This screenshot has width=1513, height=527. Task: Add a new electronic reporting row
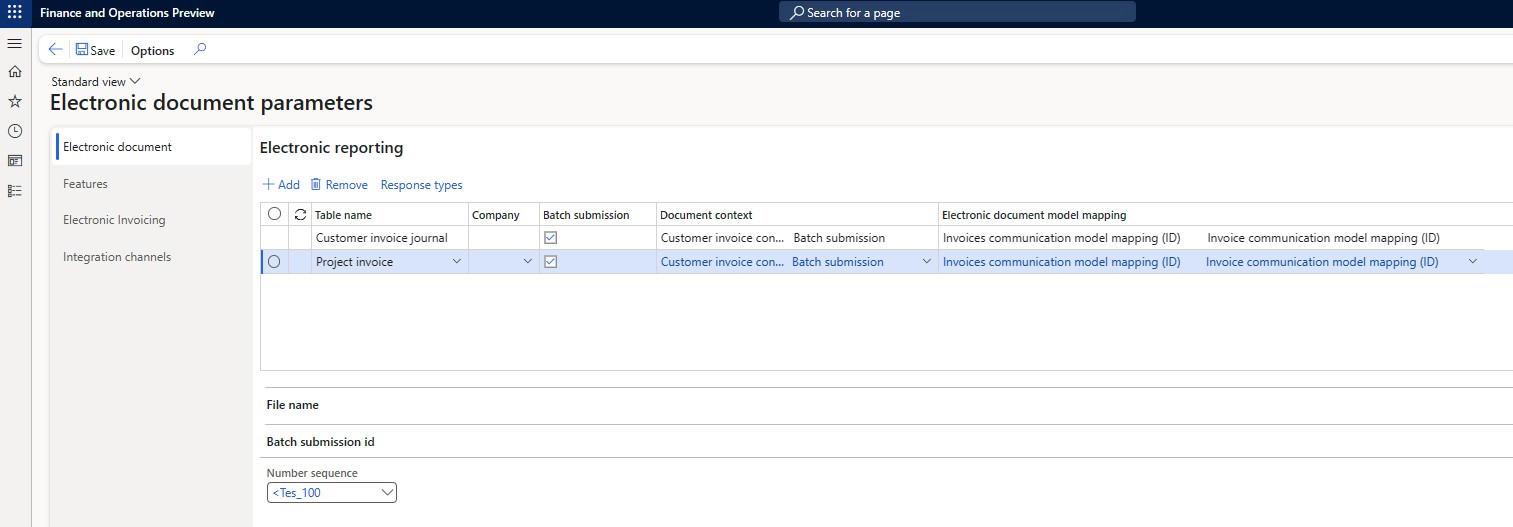[281, 185]
